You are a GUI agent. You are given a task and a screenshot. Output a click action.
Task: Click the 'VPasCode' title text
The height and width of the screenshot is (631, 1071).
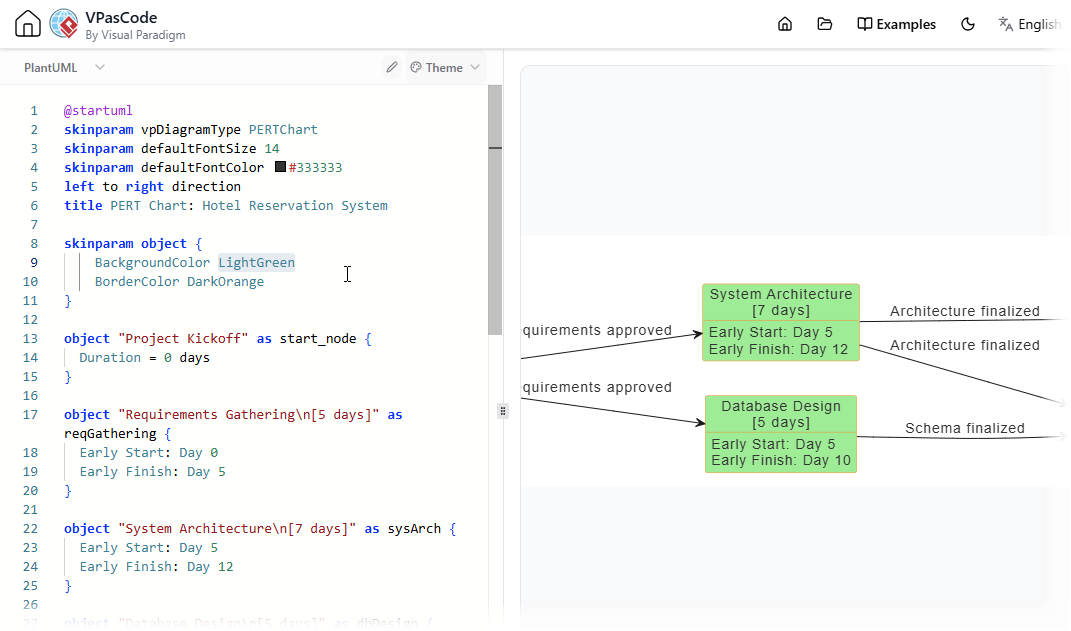[x=121, y=18]
